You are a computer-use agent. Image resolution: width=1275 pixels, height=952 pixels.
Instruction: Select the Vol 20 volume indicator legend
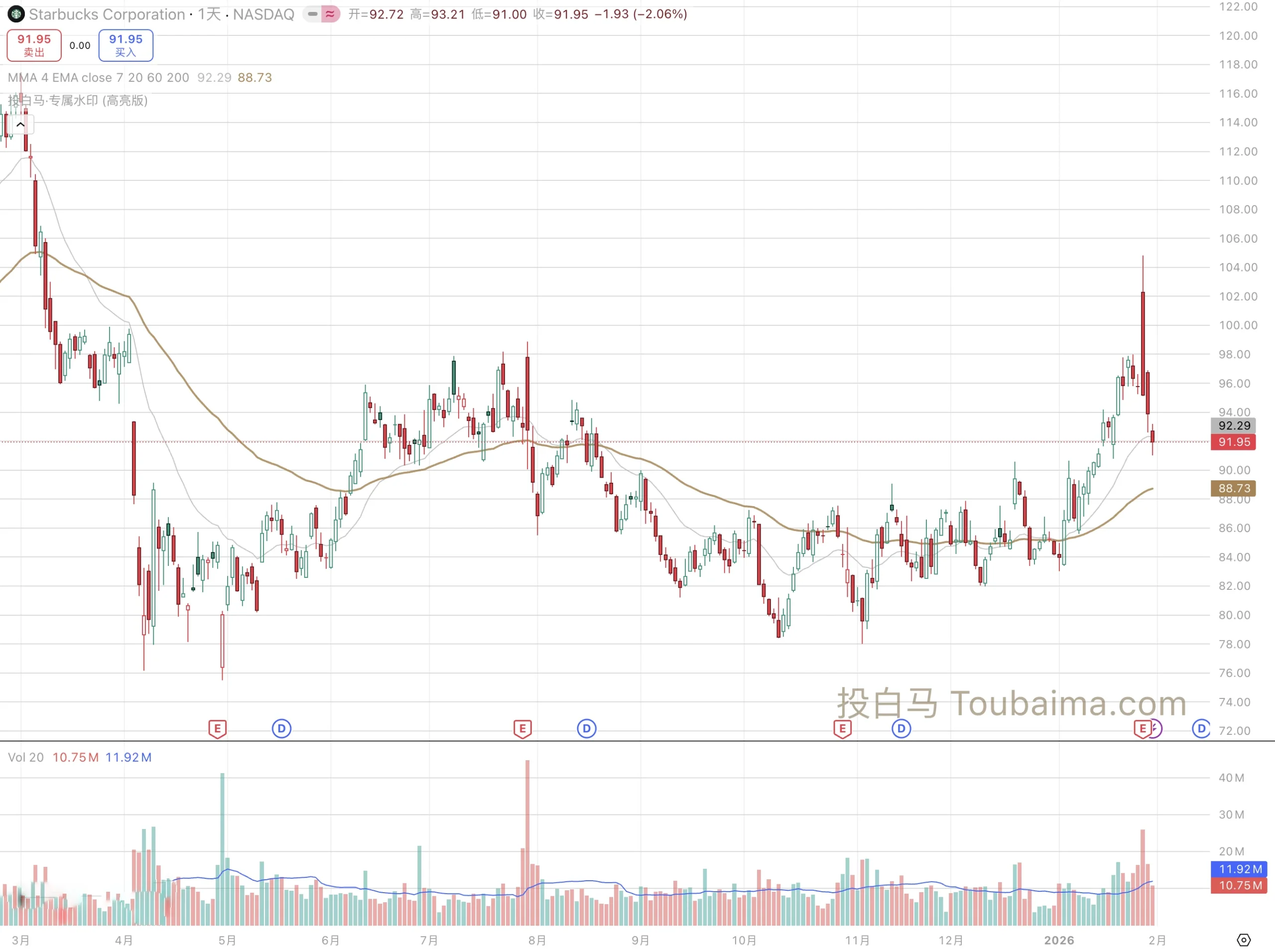pos(25,757)
